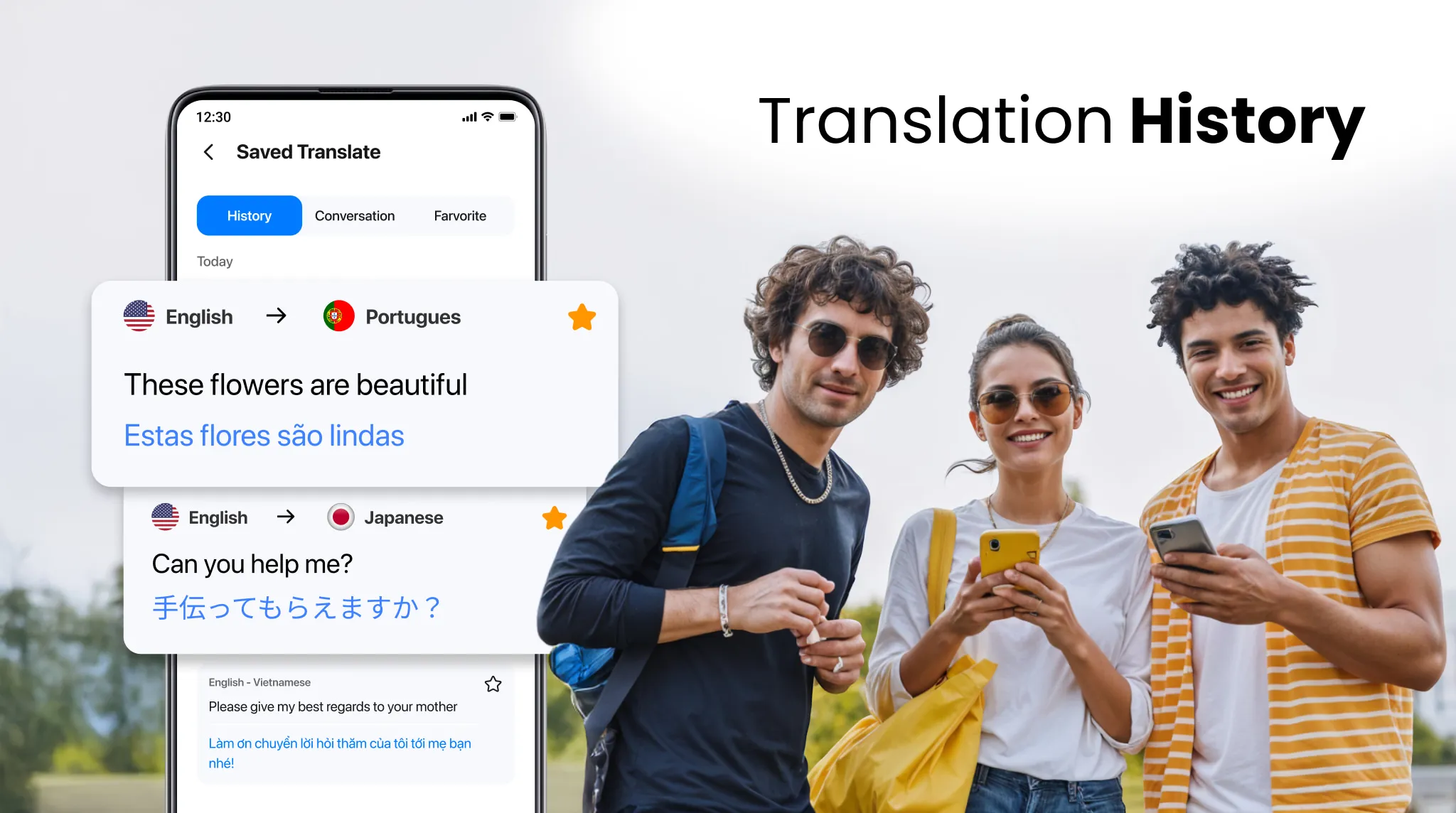The height and width of the screenshot is (813, 1456).
Task: Click the English label on first translation
Action: click(199, 316)
